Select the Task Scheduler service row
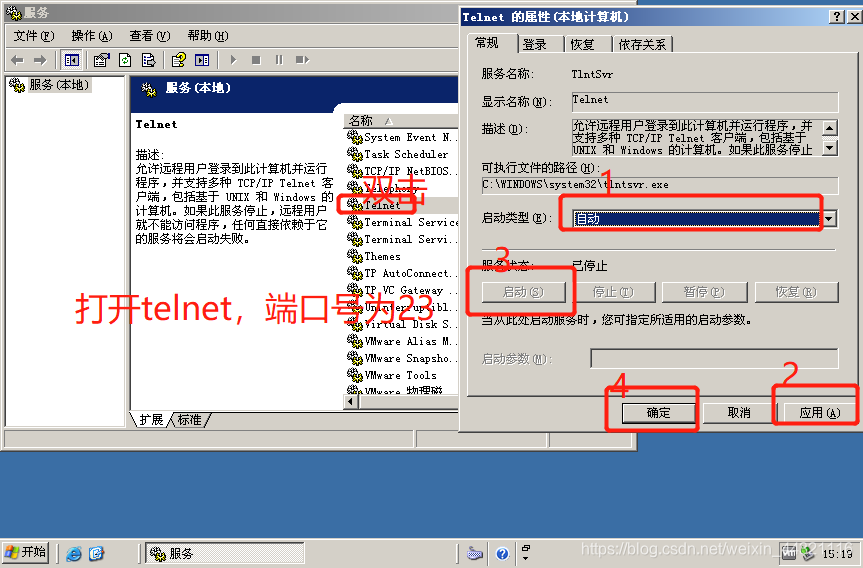Image resolution: width=863 pixels, height=568 pixels. 401,155
